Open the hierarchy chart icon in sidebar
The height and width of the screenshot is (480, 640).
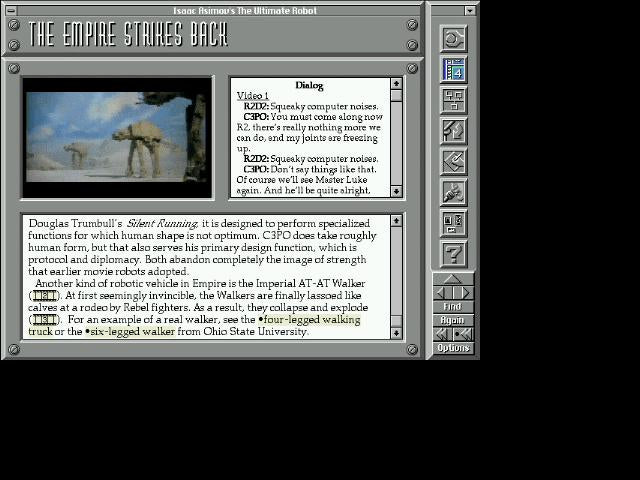tap(453, 100)
